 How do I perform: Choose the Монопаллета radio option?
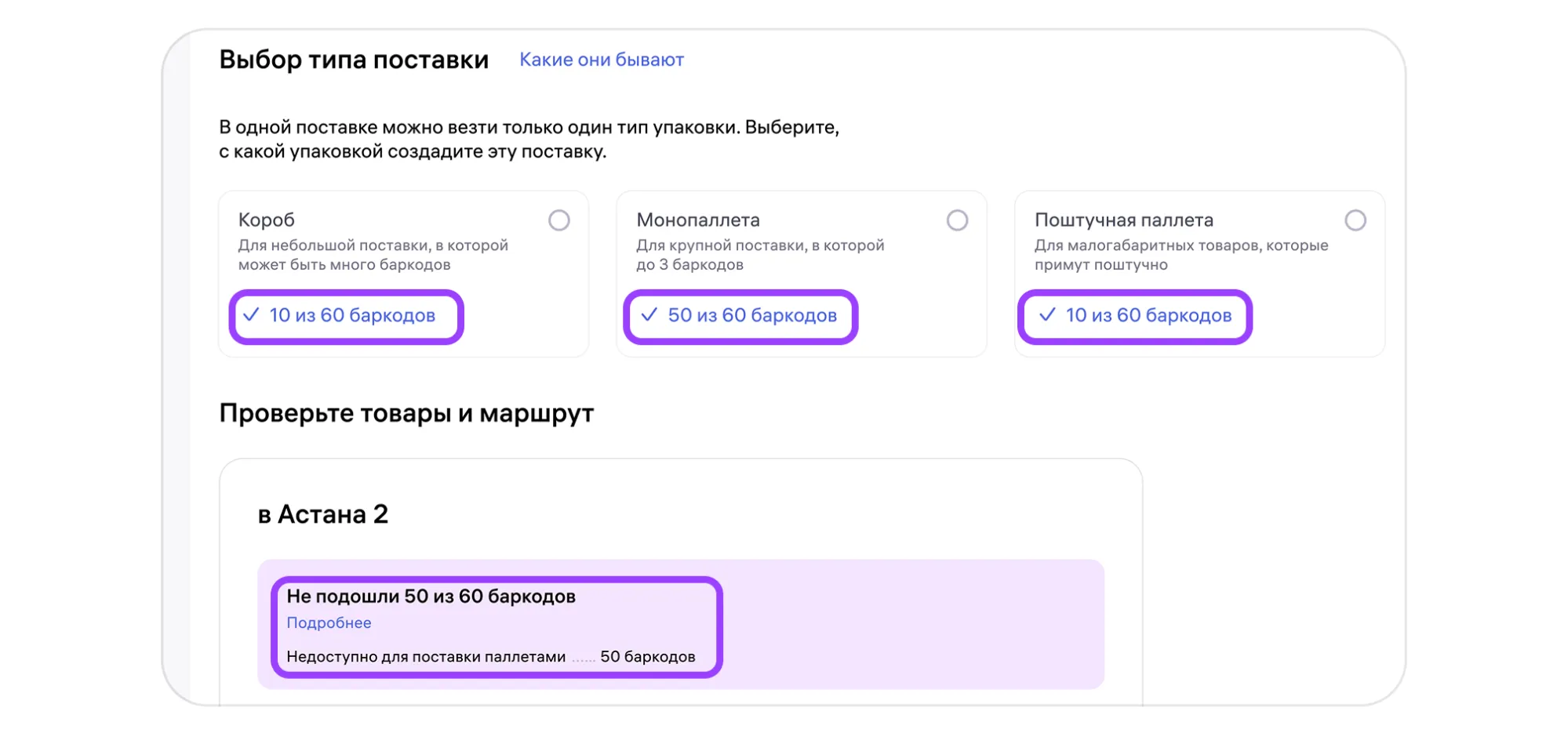pyautogui.click(x=957, y=220)
